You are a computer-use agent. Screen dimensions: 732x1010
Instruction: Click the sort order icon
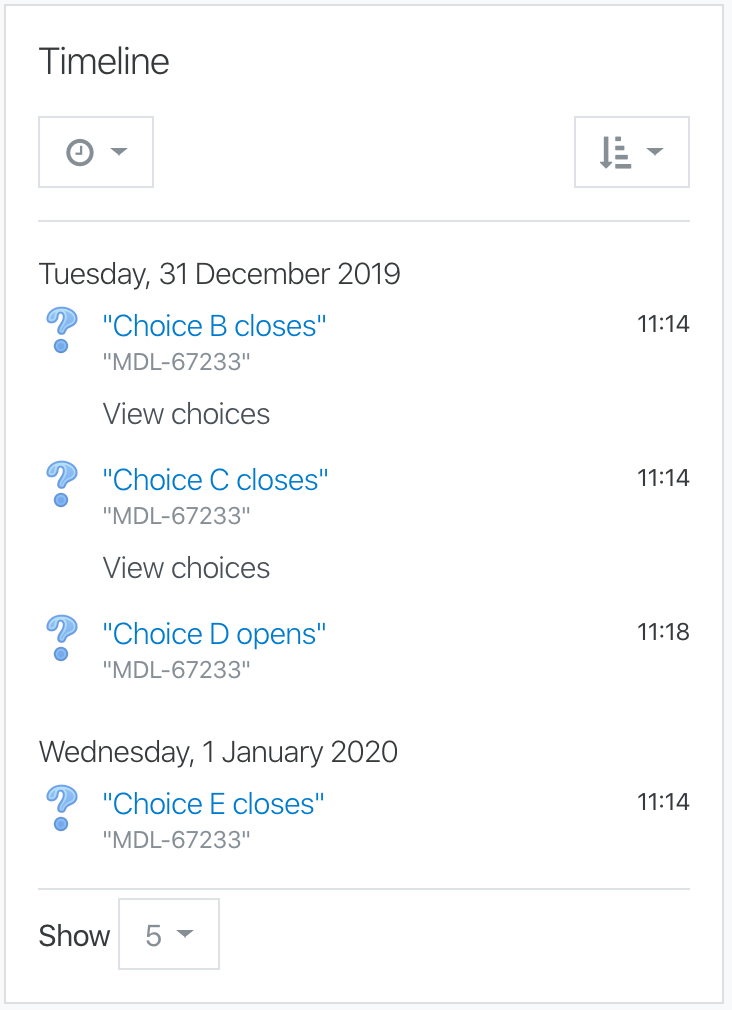pyautogui.click(x=615, y=153)
